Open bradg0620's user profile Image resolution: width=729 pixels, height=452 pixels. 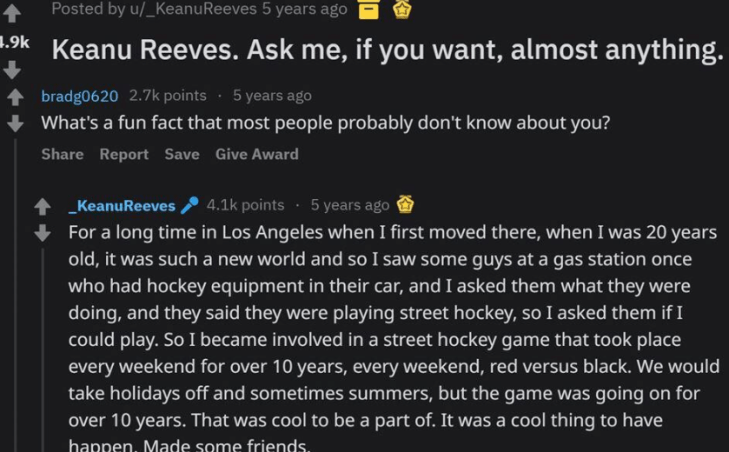(x=80, y=96)
